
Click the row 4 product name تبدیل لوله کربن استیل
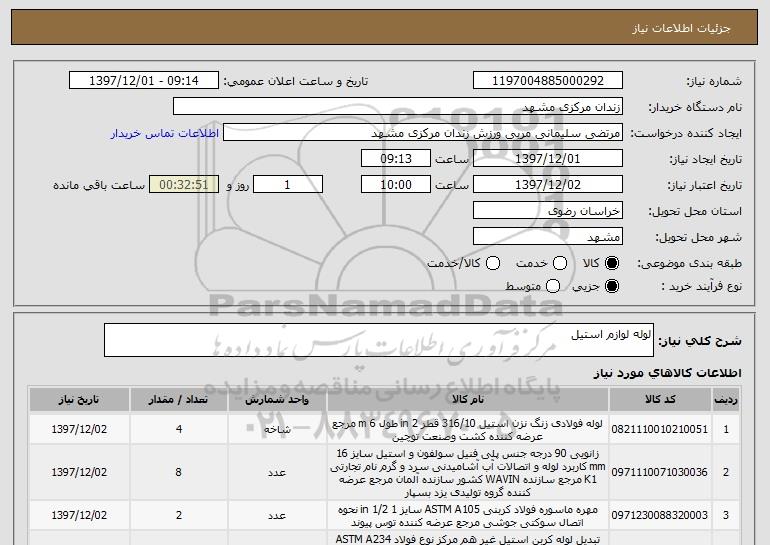(x=468, y=539)
